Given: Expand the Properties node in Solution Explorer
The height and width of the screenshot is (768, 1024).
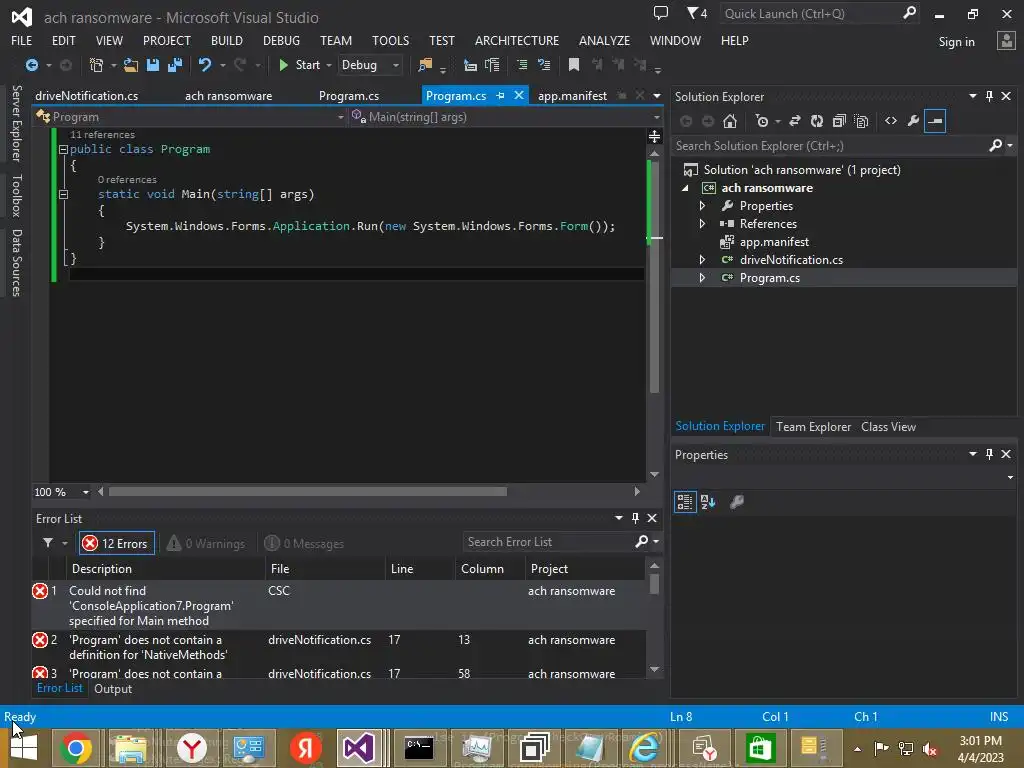Looking at the screenshot, I should (x=702, y=206).
